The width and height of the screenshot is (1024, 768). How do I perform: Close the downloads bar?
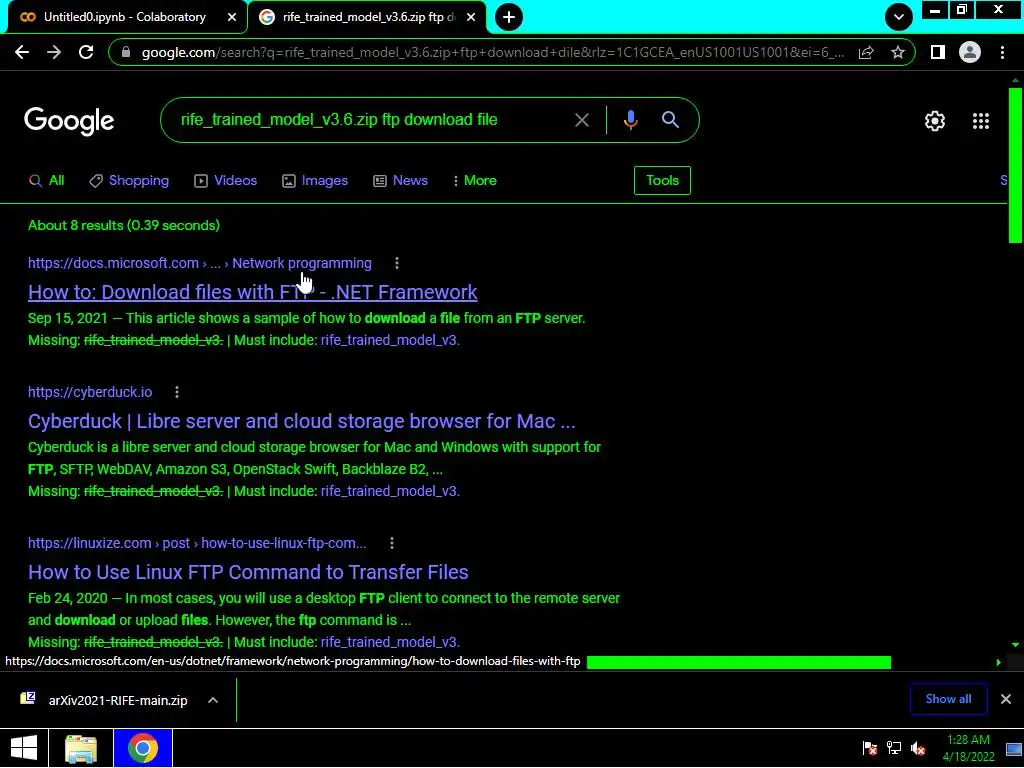1006,699
